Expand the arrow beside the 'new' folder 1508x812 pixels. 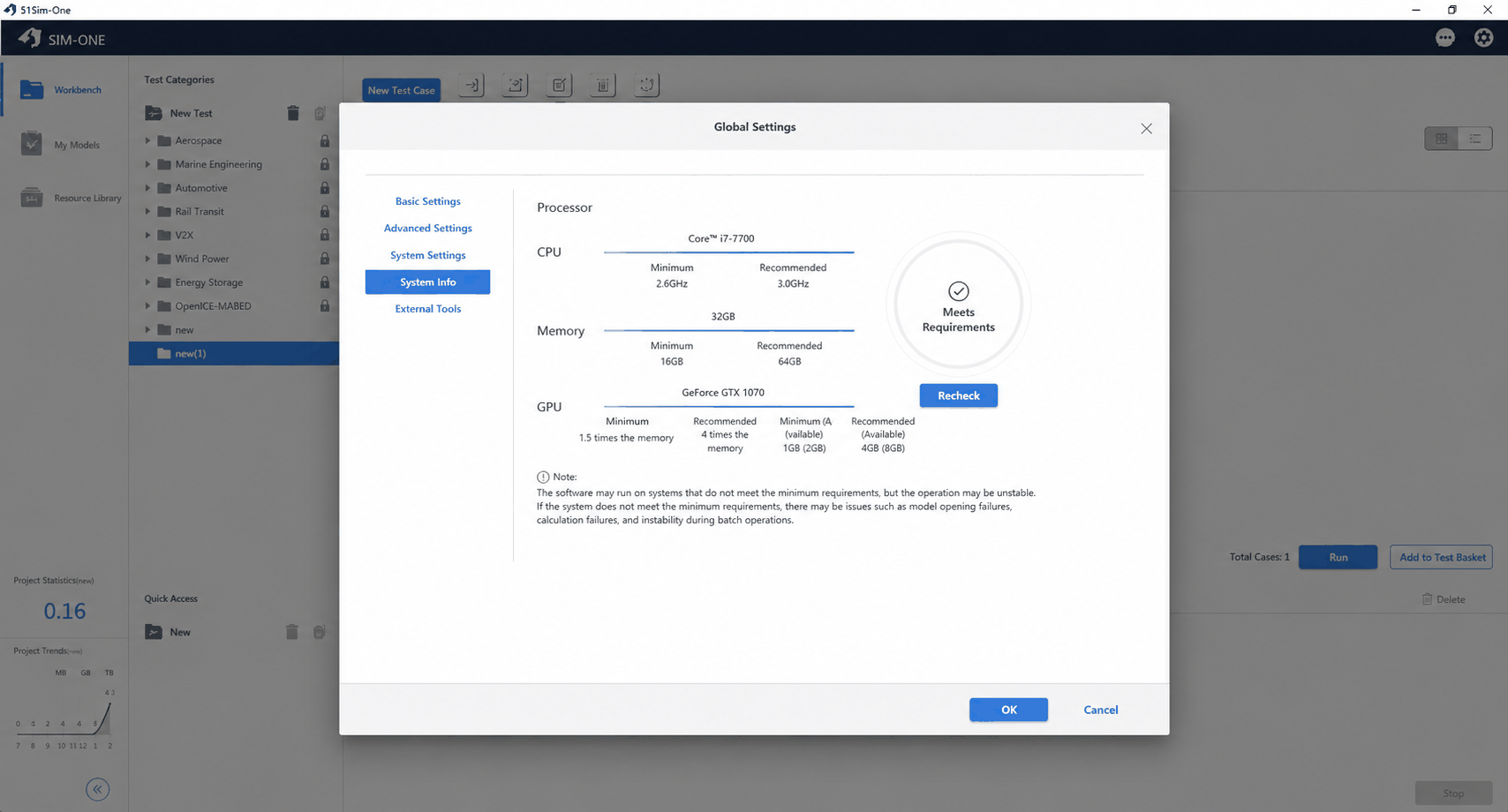(147, 330)
